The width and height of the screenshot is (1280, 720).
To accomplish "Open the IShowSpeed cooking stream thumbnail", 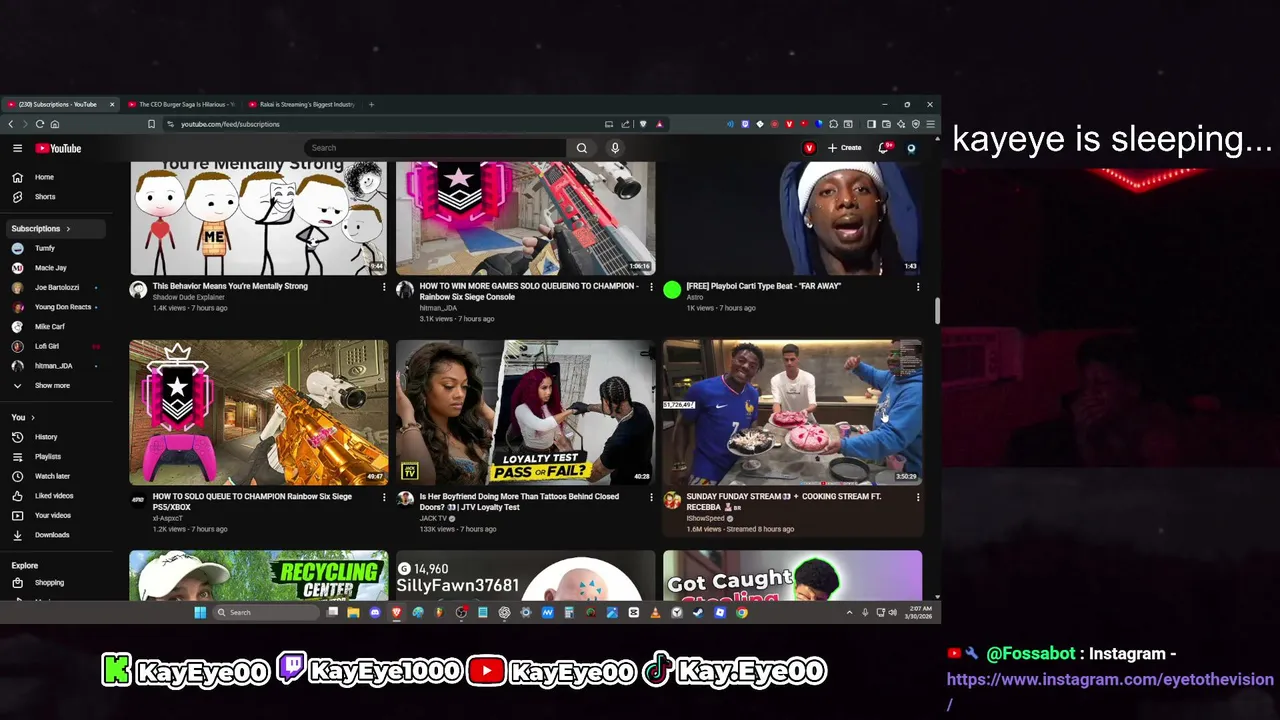I will 792,413.
